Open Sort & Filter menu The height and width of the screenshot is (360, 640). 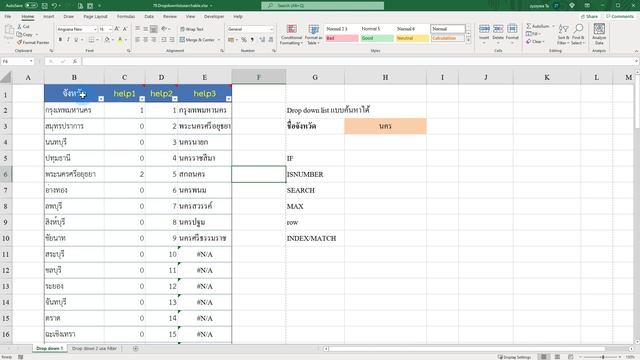pyautogui.click(x=563, y=34)
